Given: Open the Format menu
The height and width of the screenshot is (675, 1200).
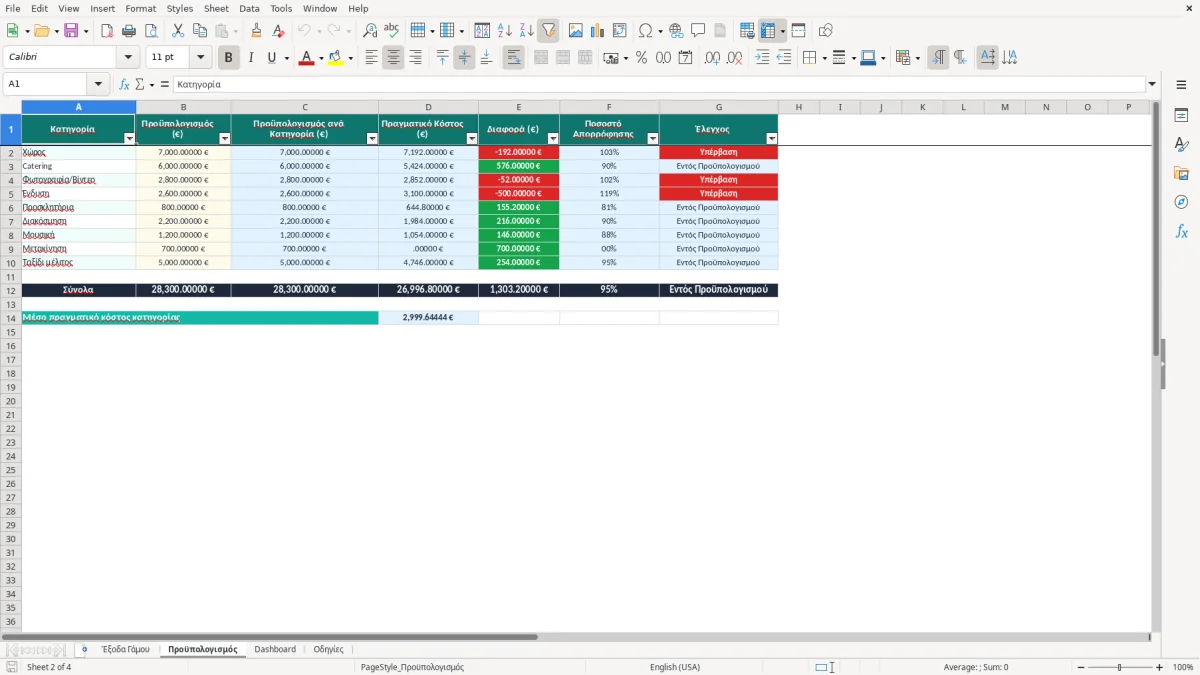Looking at the screenshot, I should 141,8.
